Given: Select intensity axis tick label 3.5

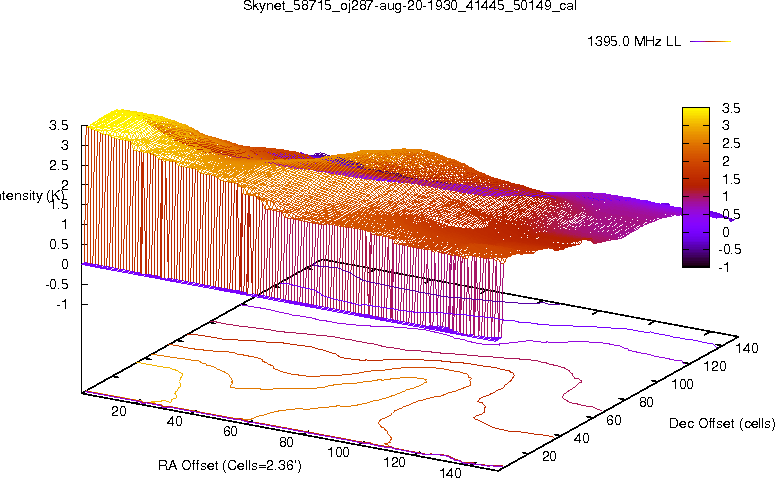Looking at the screenshot, I should 59,126.
